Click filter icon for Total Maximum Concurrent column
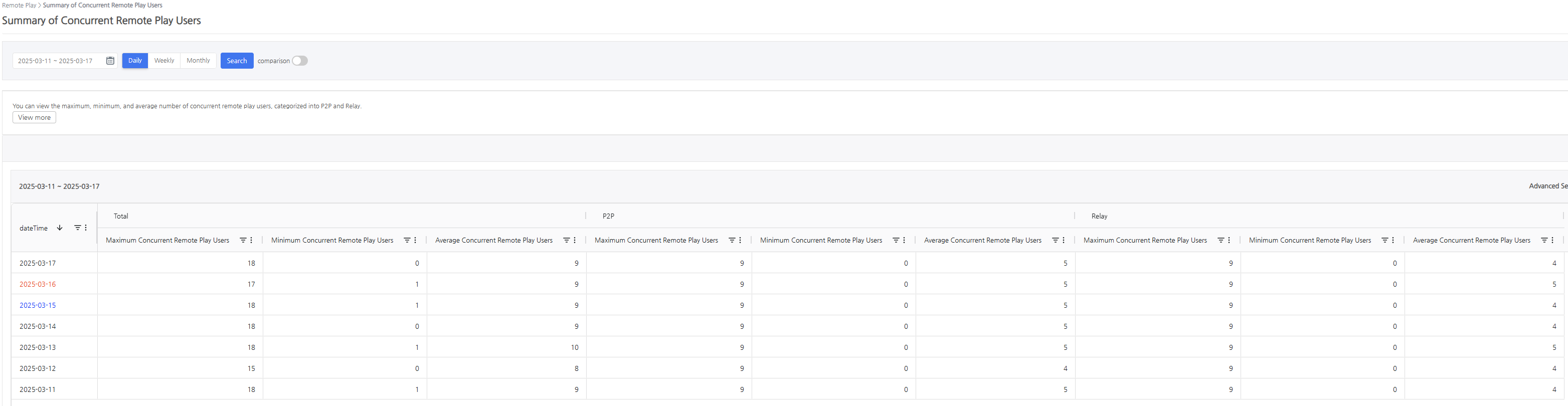Image resolution: width=1568 pixels, height=406 pixels. [243, 241]
